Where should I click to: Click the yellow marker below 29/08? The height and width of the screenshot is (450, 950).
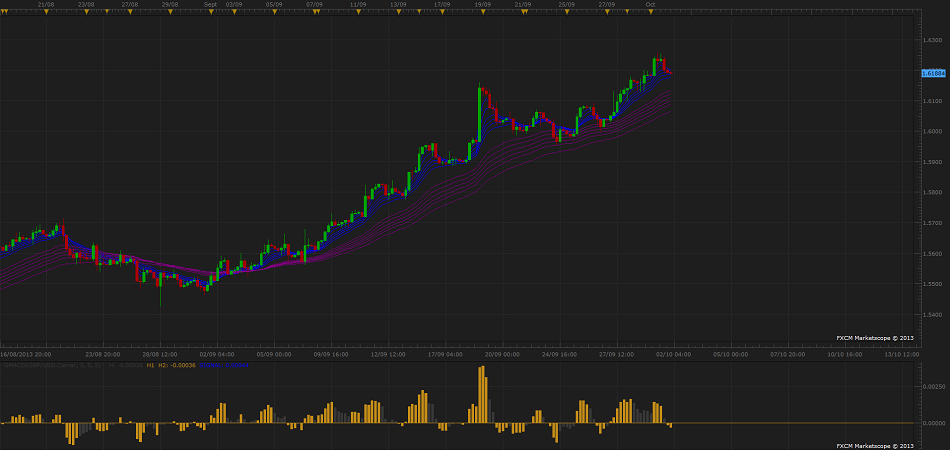pos(170,12)
